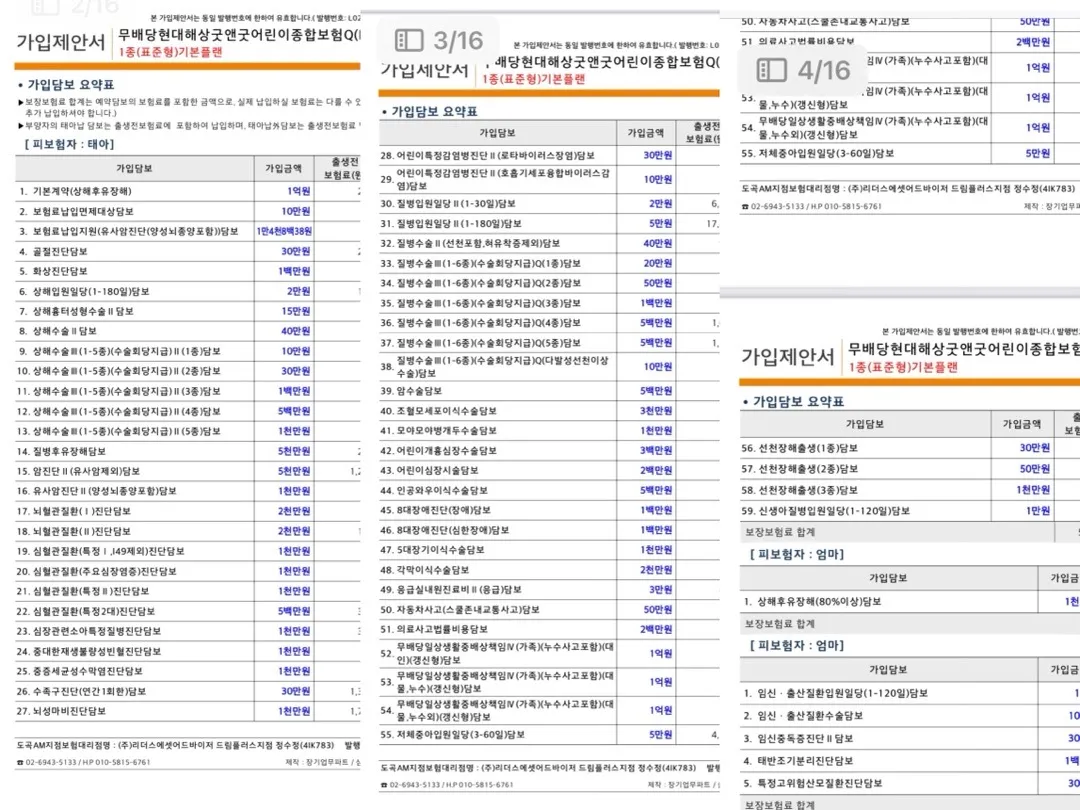Select row '기본계약(상해후유장해)'

tap(187, 191)
